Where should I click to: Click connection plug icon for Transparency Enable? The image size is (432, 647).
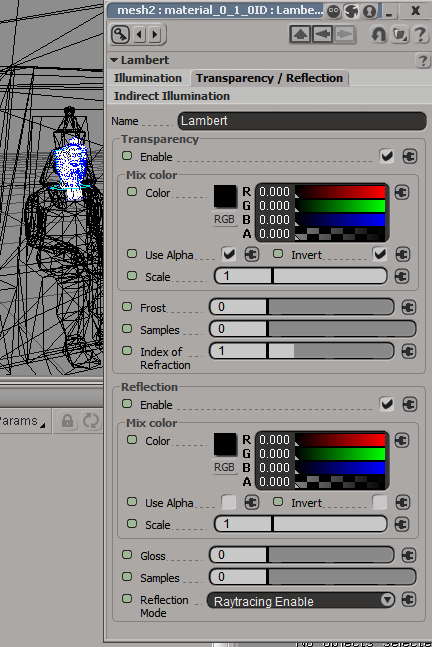(410, 156)
